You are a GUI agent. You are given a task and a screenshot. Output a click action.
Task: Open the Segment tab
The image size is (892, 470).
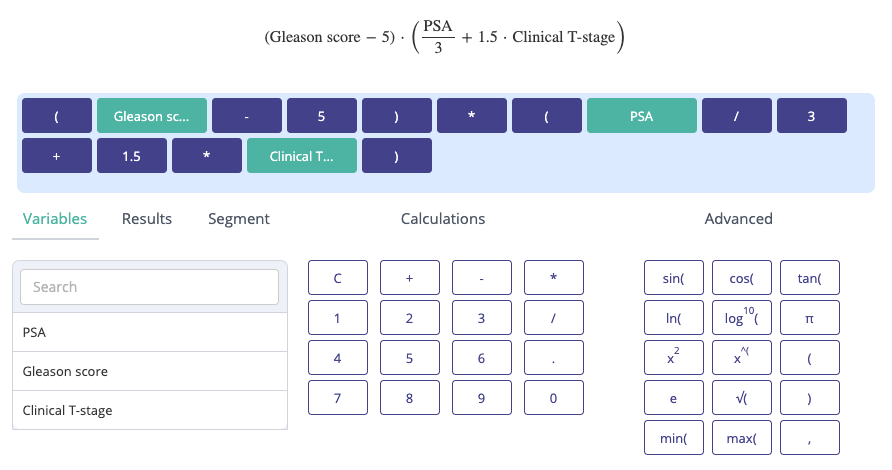click(239, 219)
